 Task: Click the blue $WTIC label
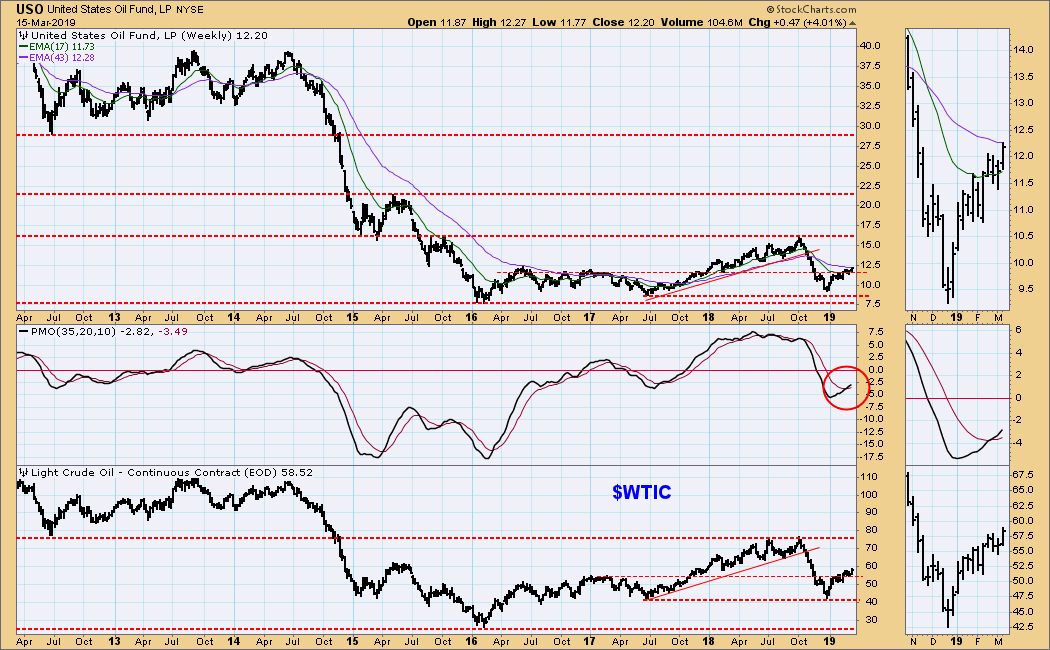click(642, 492)
